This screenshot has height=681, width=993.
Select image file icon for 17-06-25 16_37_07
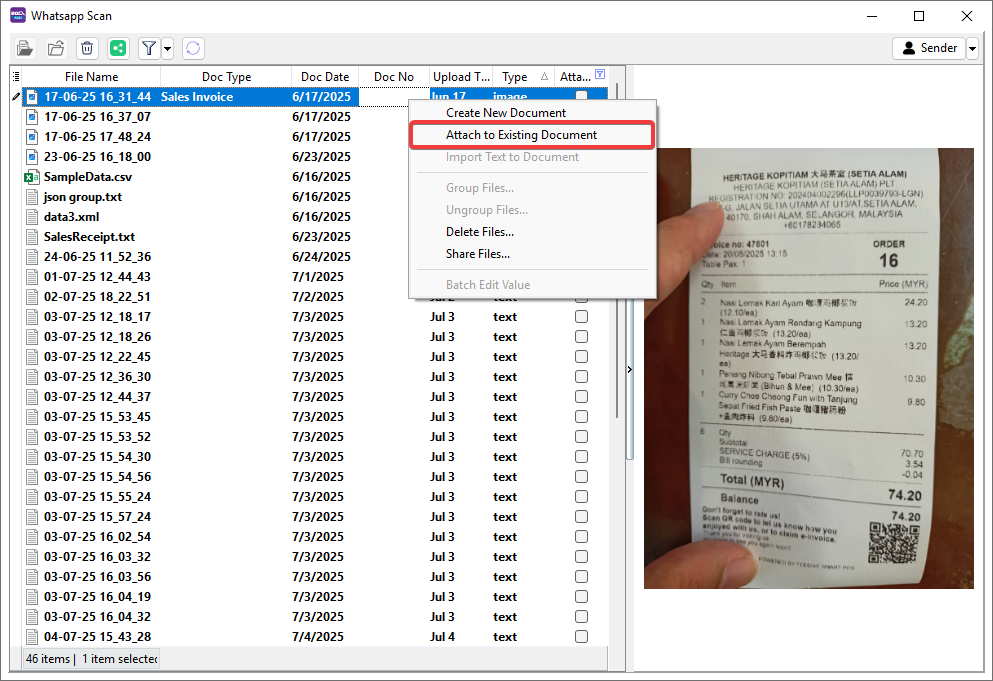click(32, 117)
